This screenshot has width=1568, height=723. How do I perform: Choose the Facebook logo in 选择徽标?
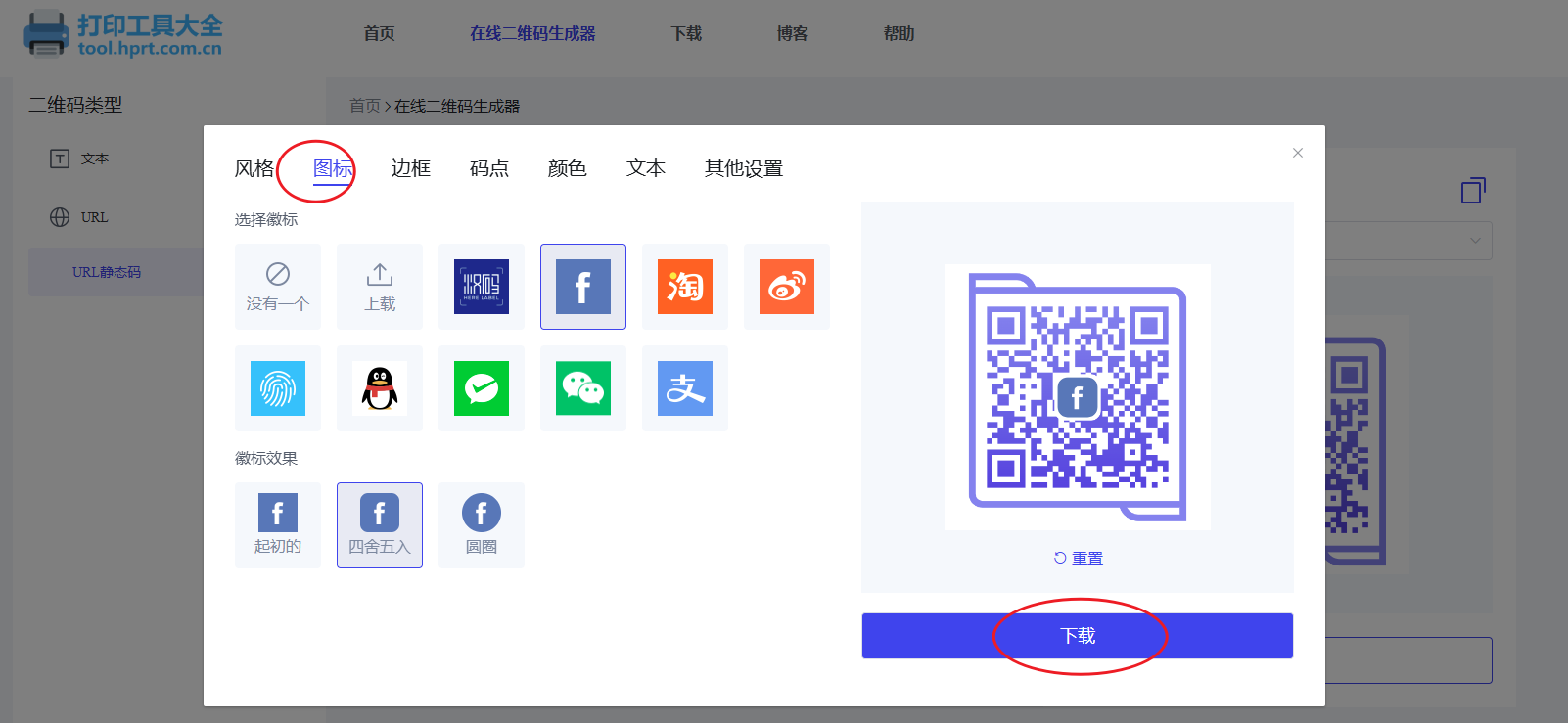[x=583, y=287]
